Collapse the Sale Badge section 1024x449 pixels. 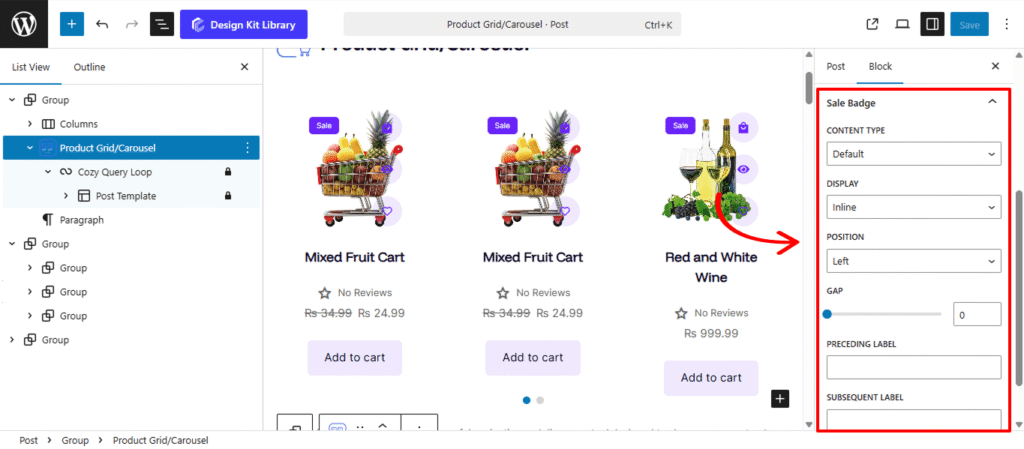pyautogui.click(x=992, y=102)
